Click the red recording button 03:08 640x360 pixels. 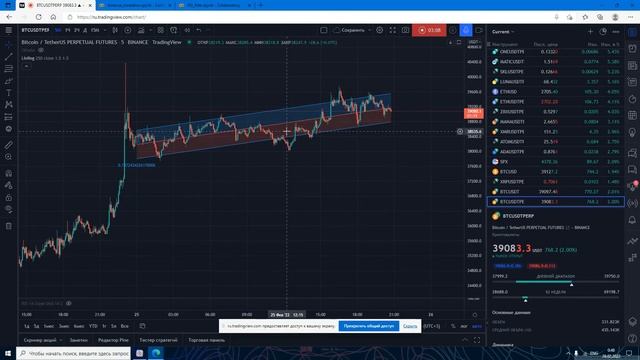(x=429, y=30)
